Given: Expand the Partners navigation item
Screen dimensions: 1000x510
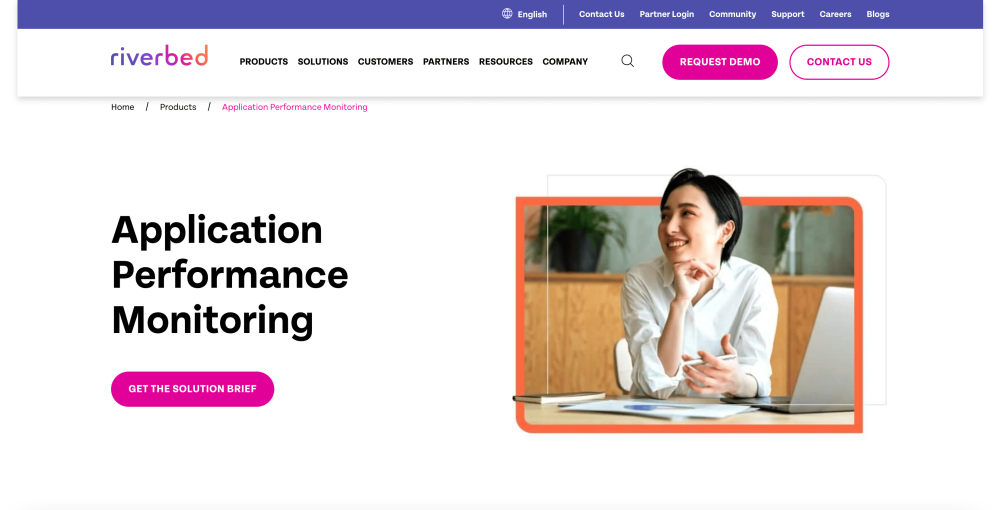Looking at the screenshot, I should (x=446, y=62).
